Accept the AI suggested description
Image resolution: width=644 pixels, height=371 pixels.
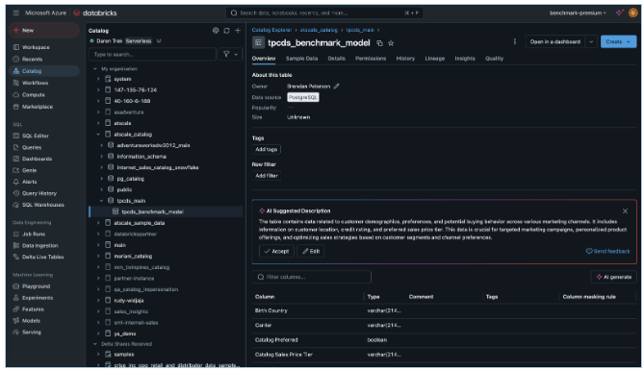(x=276, y=251)
